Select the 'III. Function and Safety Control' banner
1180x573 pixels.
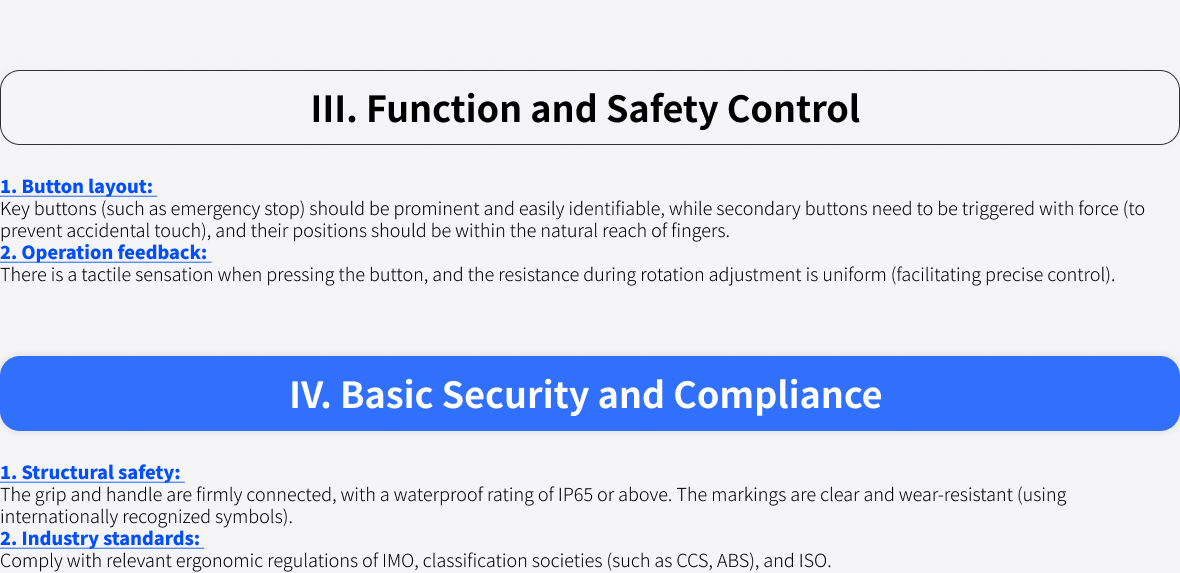click(x=590, y=108)
